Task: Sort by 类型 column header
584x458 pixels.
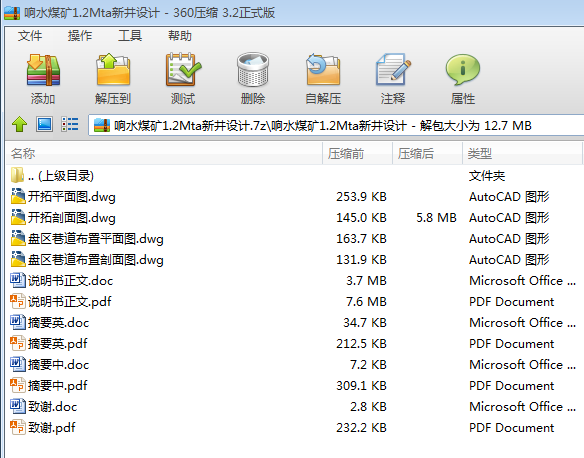Action: pos(522,153)
